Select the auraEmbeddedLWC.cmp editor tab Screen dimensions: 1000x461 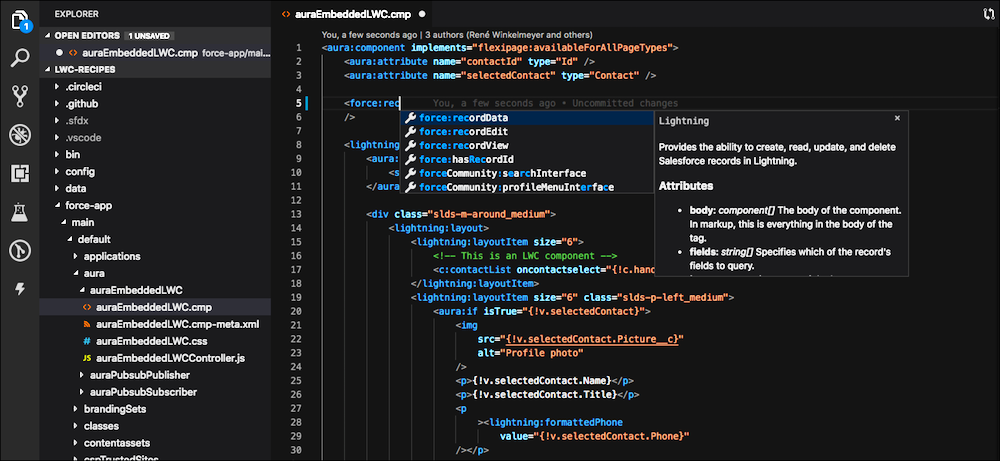pyautogui.click(x=350, y=15)
